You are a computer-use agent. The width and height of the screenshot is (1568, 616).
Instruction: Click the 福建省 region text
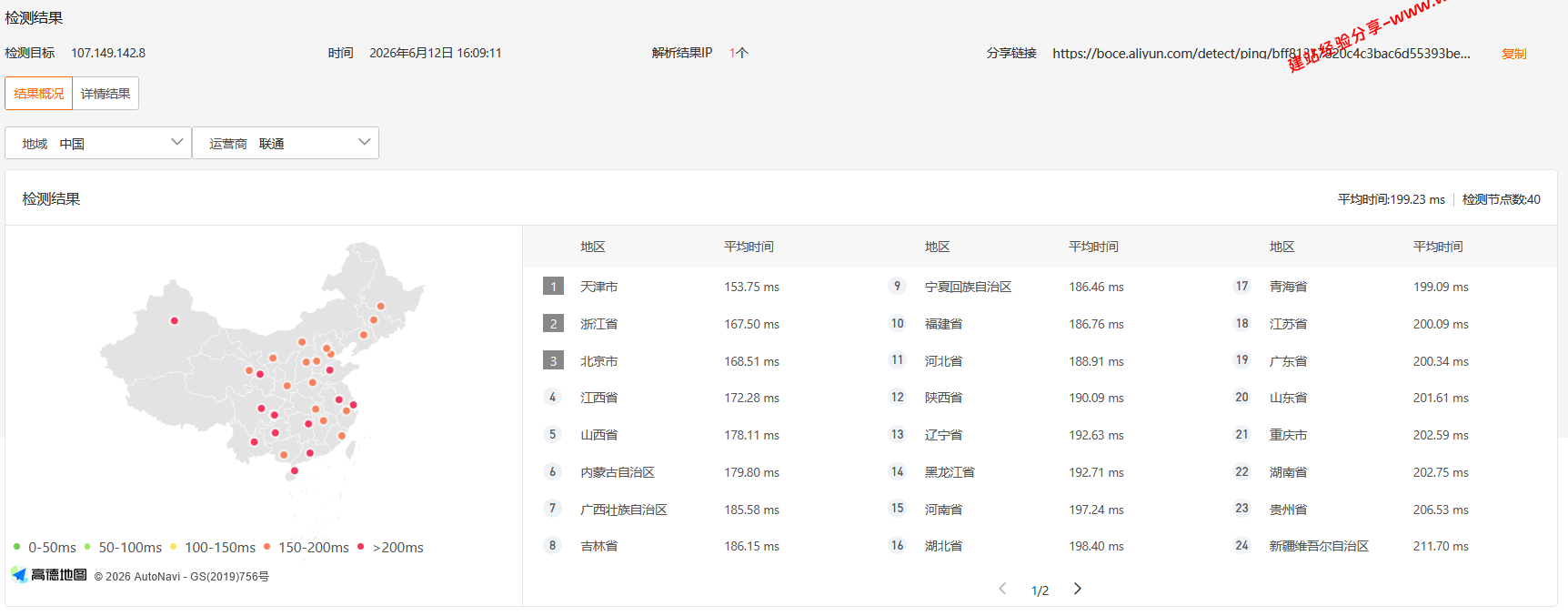point(944,324)
